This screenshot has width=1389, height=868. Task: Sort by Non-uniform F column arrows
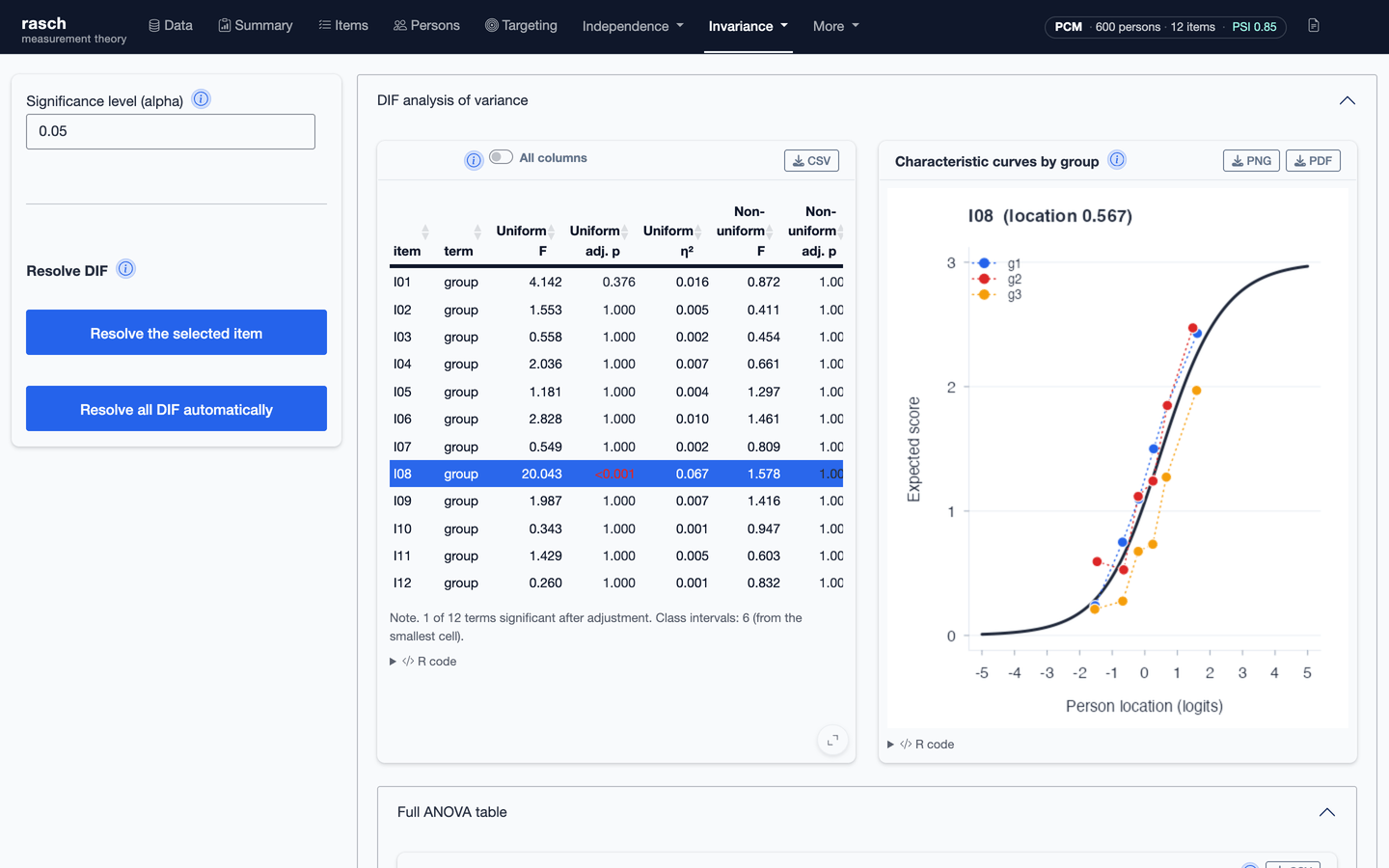point(770,231)
